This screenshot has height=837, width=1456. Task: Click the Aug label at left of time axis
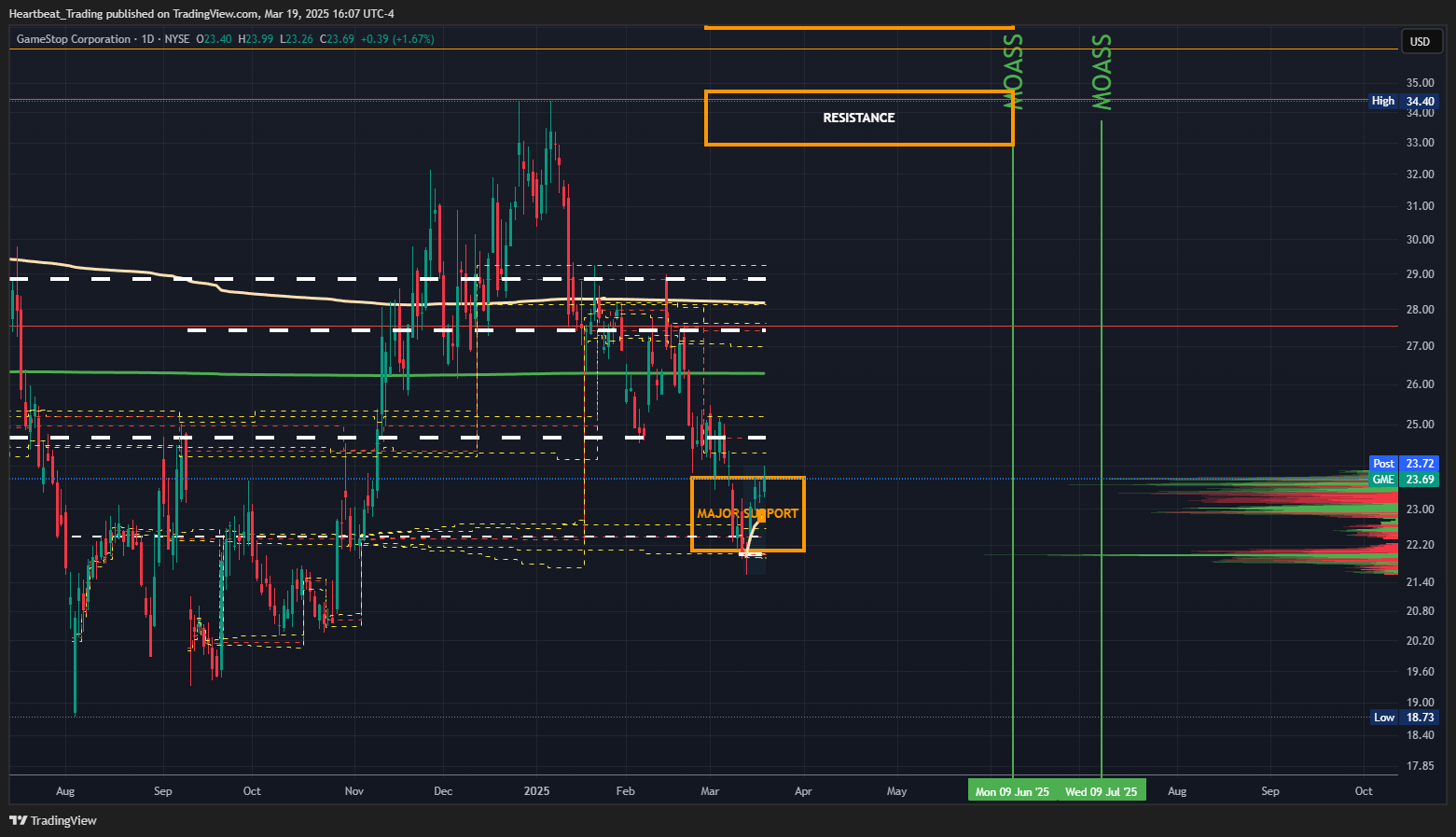coord(65,791)
